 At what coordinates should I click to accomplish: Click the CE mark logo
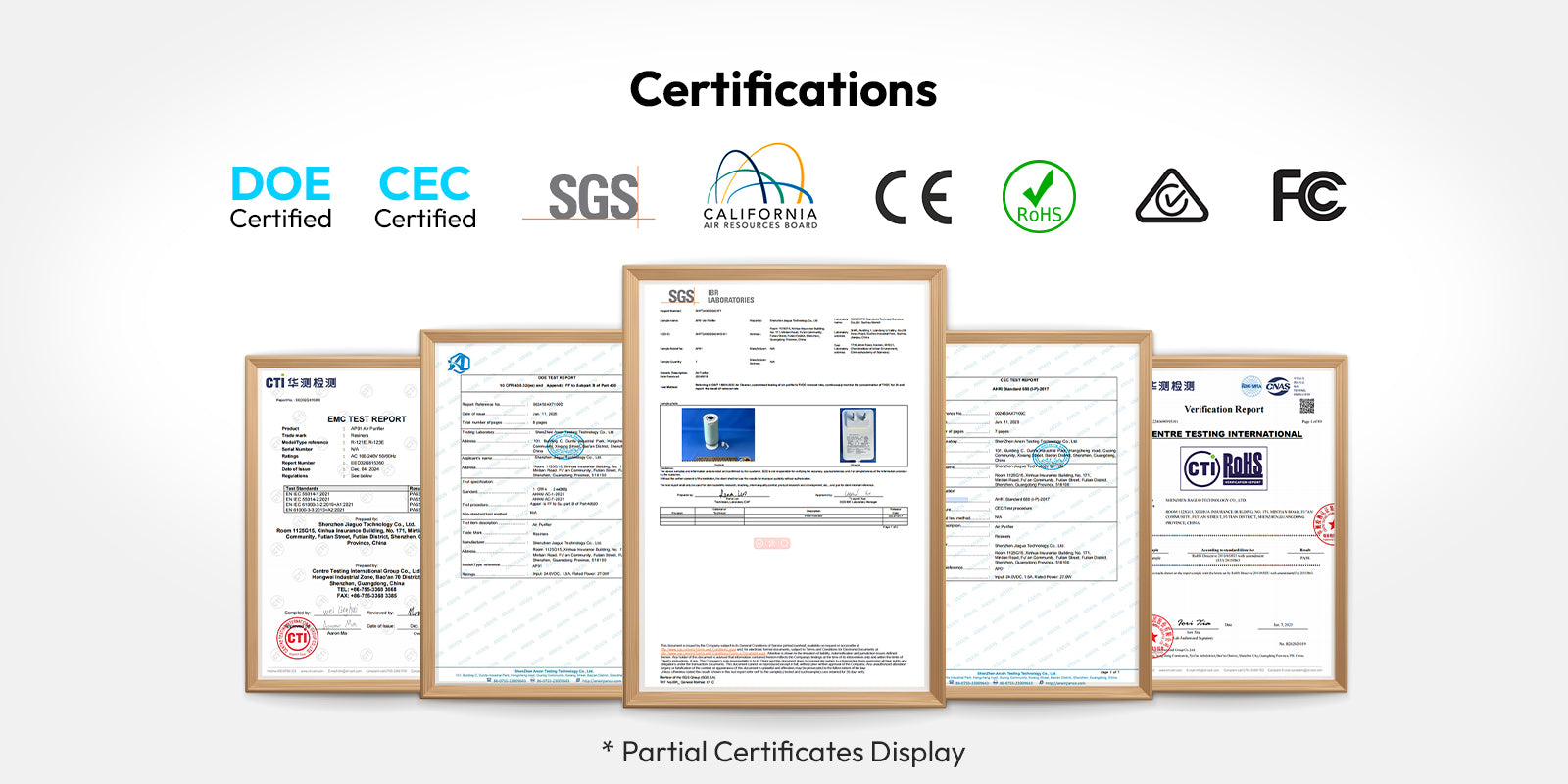(913, 197)
